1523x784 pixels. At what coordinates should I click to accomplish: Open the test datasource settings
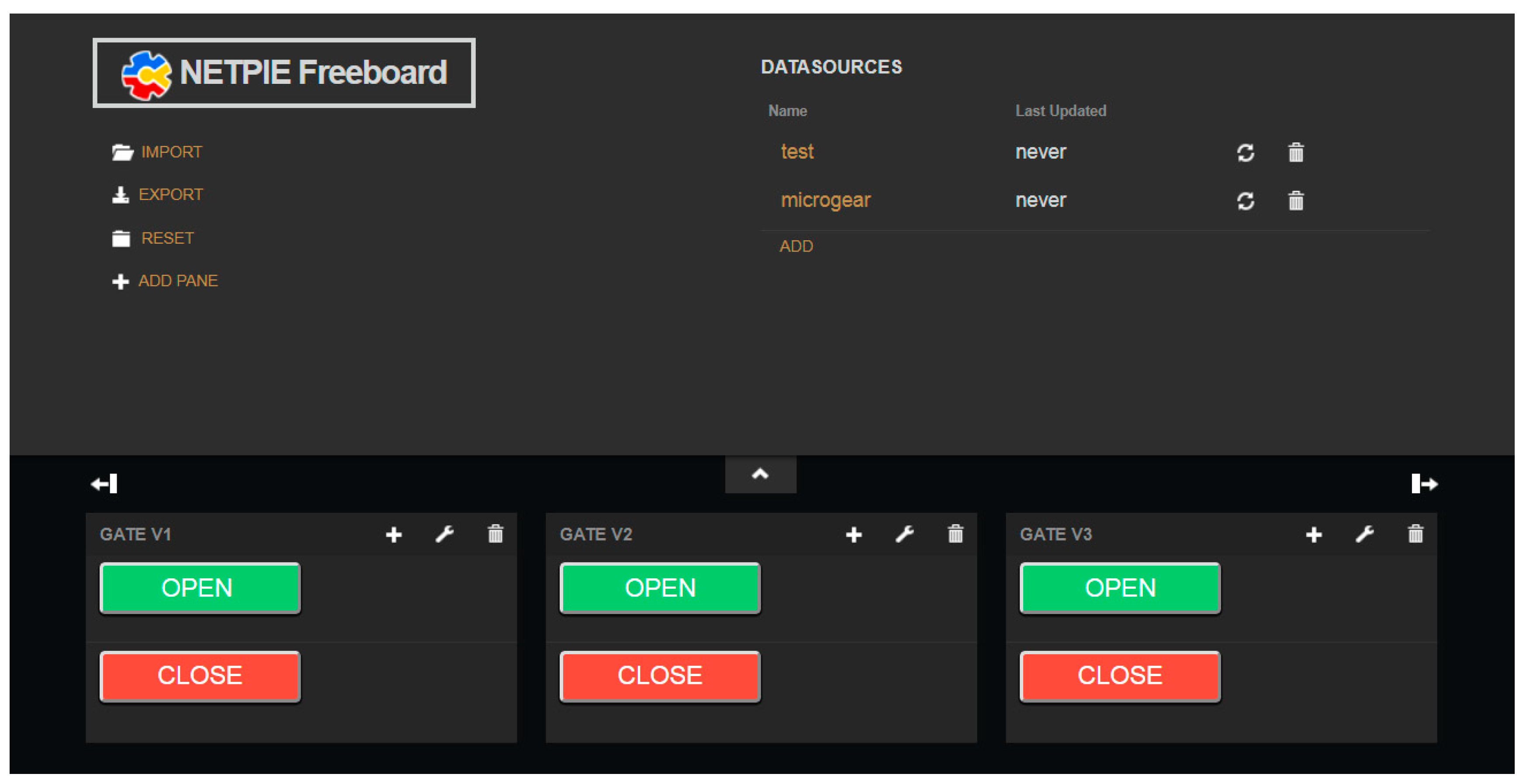(798, 152)
